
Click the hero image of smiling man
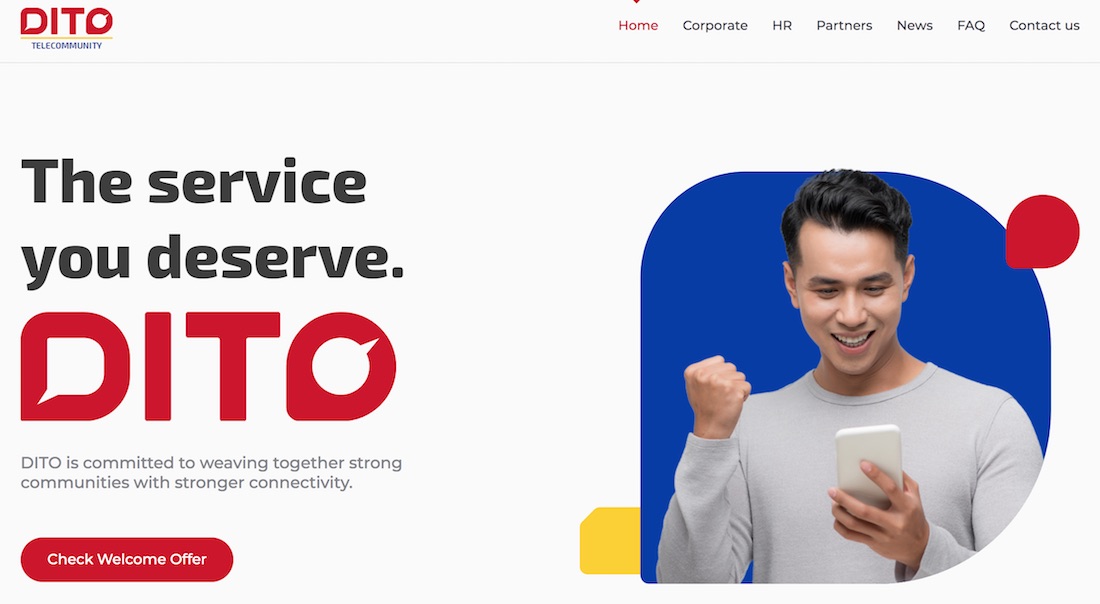point(845,377)
